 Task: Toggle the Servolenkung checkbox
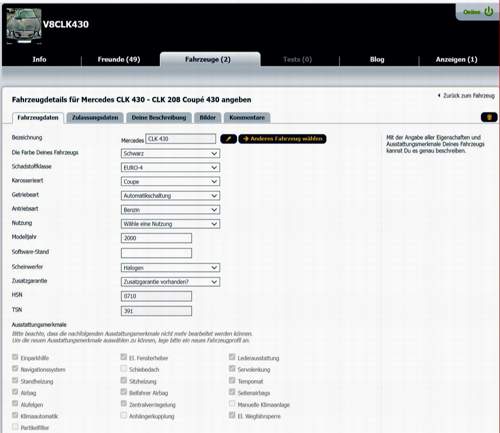232,369
